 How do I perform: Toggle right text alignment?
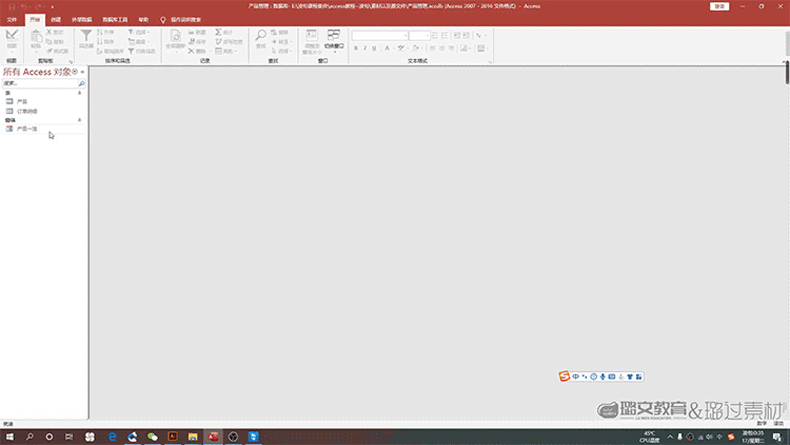coord(451,48)
